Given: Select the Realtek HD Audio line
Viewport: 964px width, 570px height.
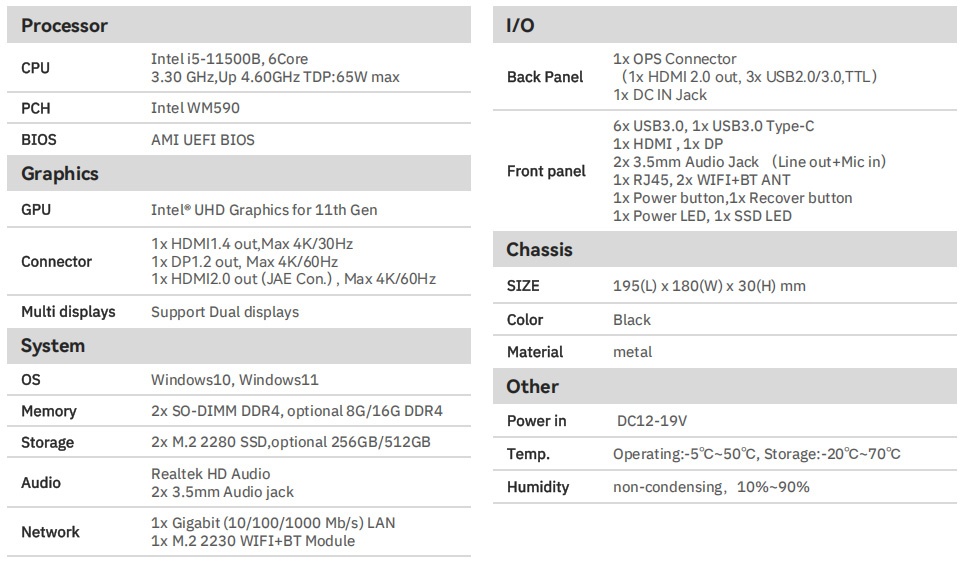Looking at the screenshot, I should (x=210, y=474).
